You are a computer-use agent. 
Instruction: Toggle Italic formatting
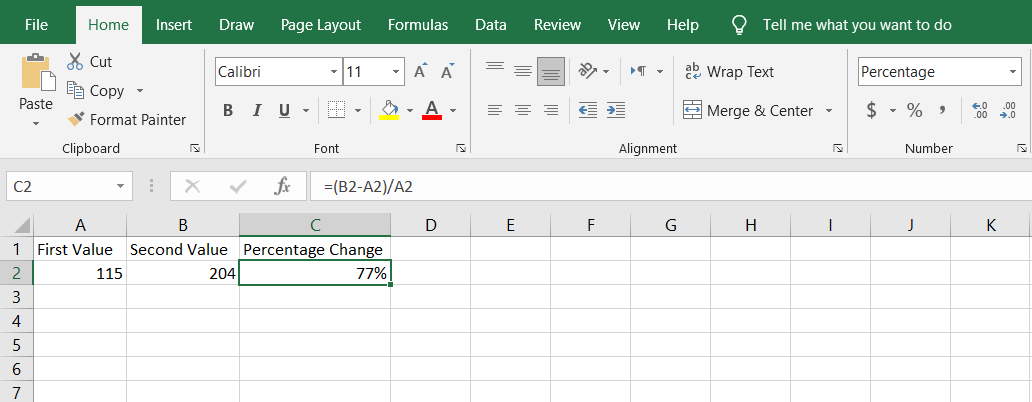point(256,110)
